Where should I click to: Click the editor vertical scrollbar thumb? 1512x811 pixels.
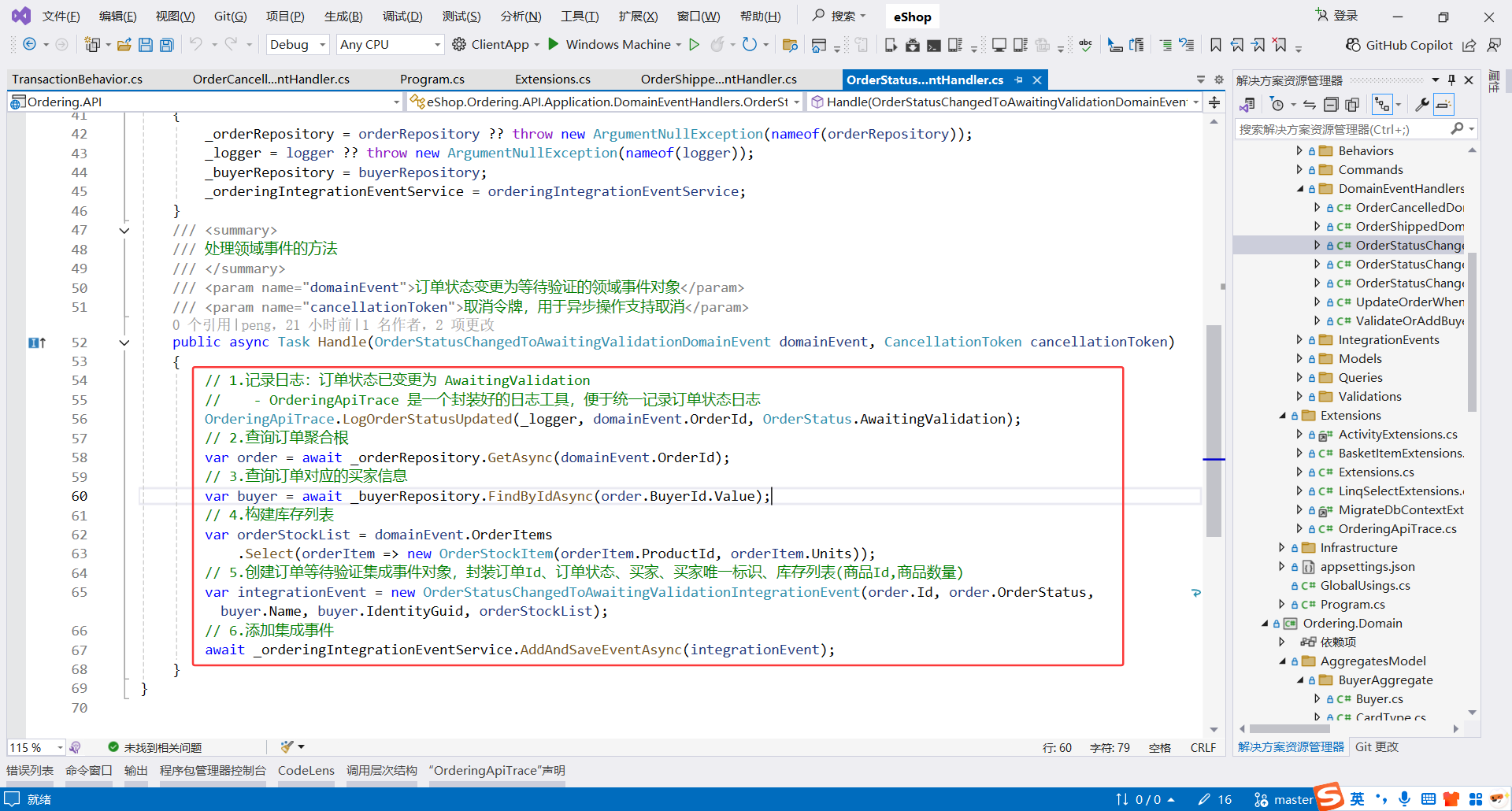[x=1214, y=431]
